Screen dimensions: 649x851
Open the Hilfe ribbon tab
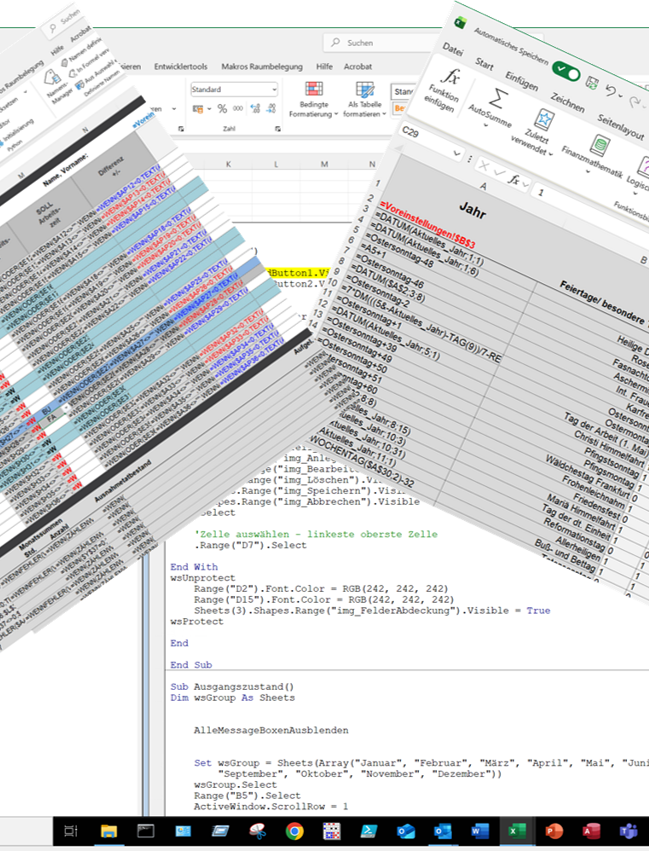[324, 66]
